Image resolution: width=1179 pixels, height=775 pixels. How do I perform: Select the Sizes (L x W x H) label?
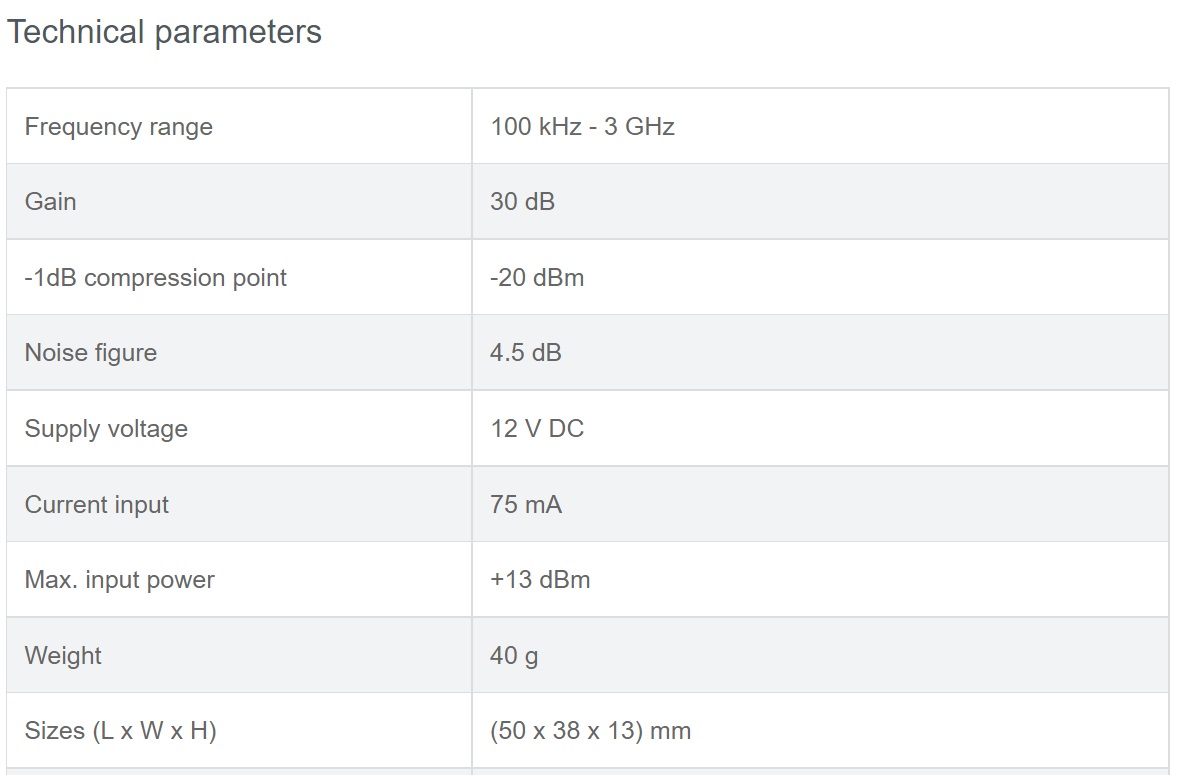coord(120,731)
